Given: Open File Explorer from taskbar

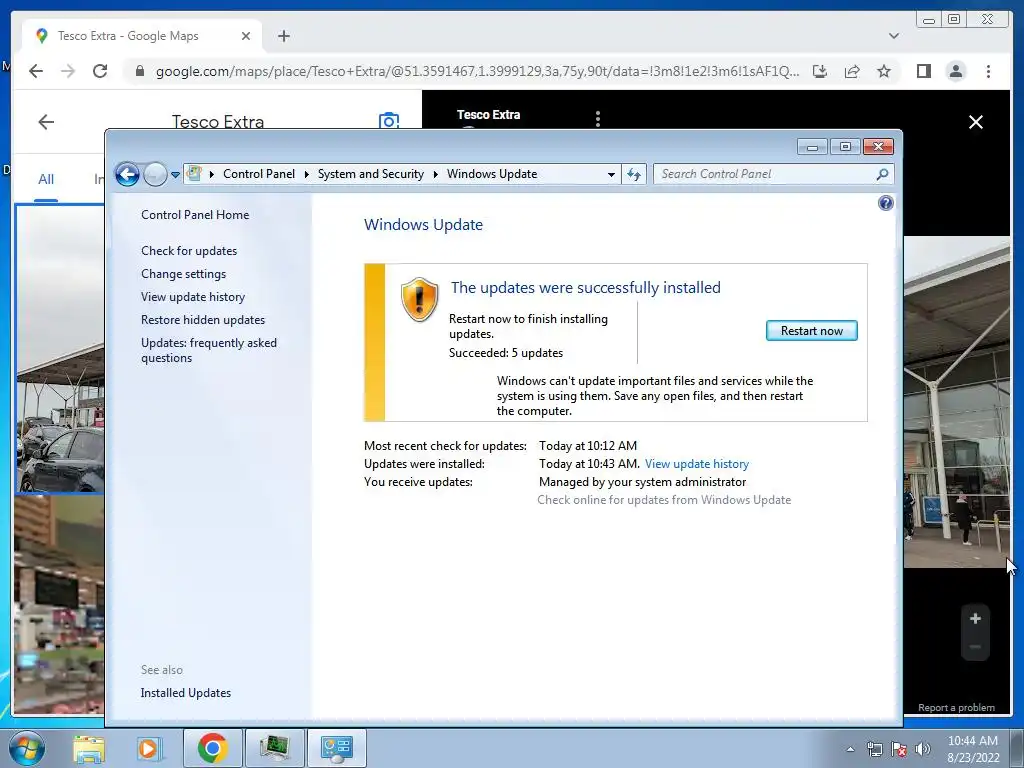Looking at the screenshot, I should click(89, 748).
